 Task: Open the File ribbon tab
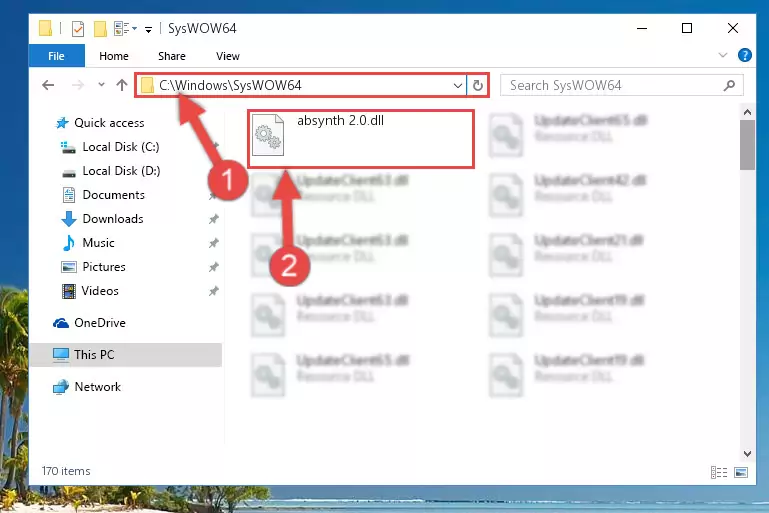click(x=56, y=56)
